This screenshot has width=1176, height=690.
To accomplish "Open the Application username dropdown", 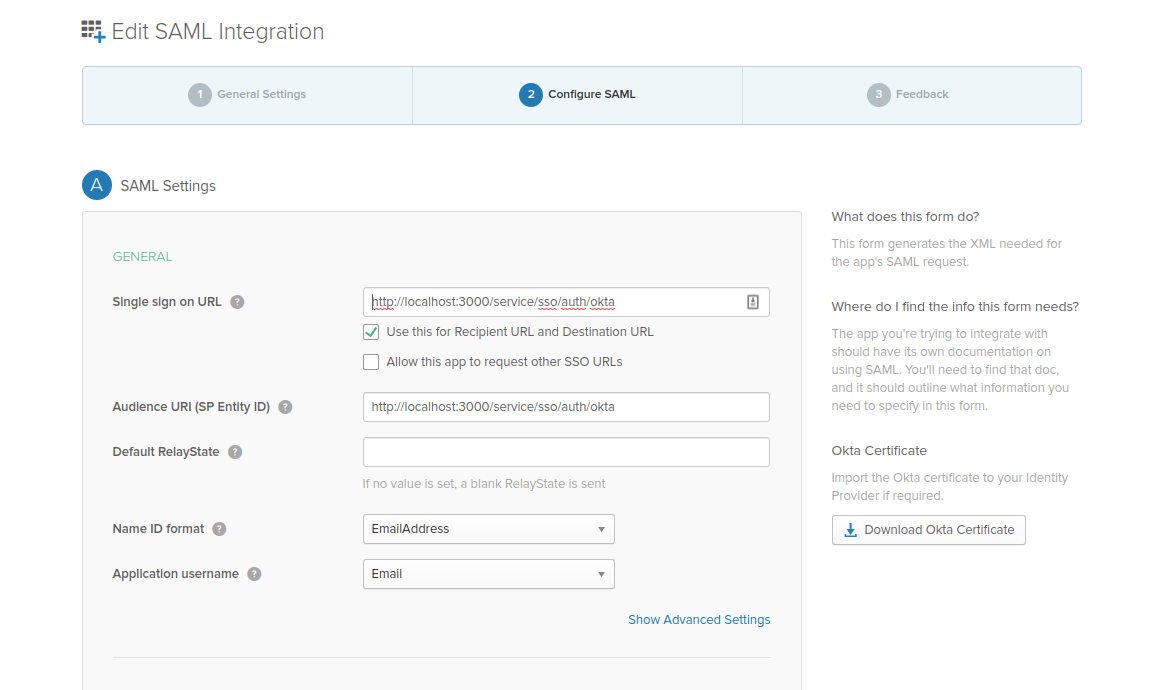I will point(488,573).
